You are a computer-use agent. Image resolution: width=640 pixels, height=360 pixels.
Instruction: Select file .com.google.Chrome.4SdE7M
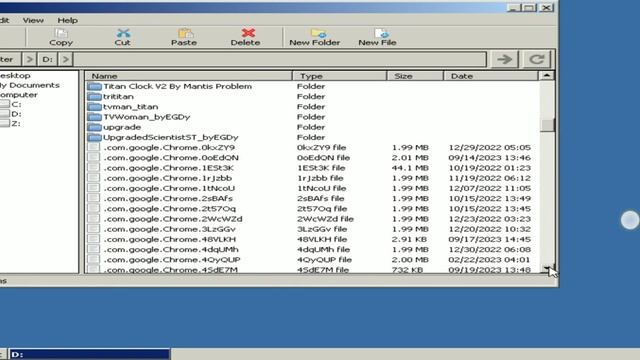point(171,269)
